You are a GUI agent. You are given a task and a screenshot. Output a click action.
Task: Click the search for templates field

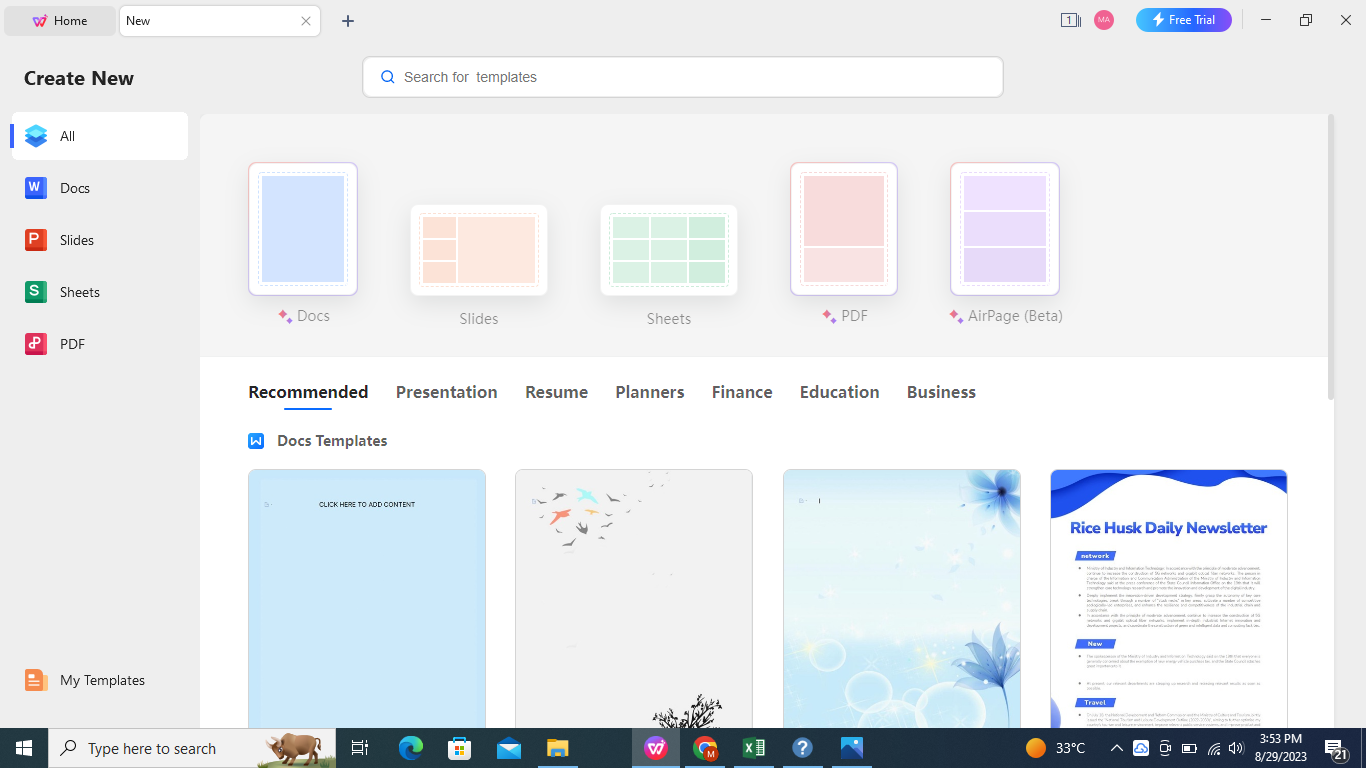click(683, 77)
